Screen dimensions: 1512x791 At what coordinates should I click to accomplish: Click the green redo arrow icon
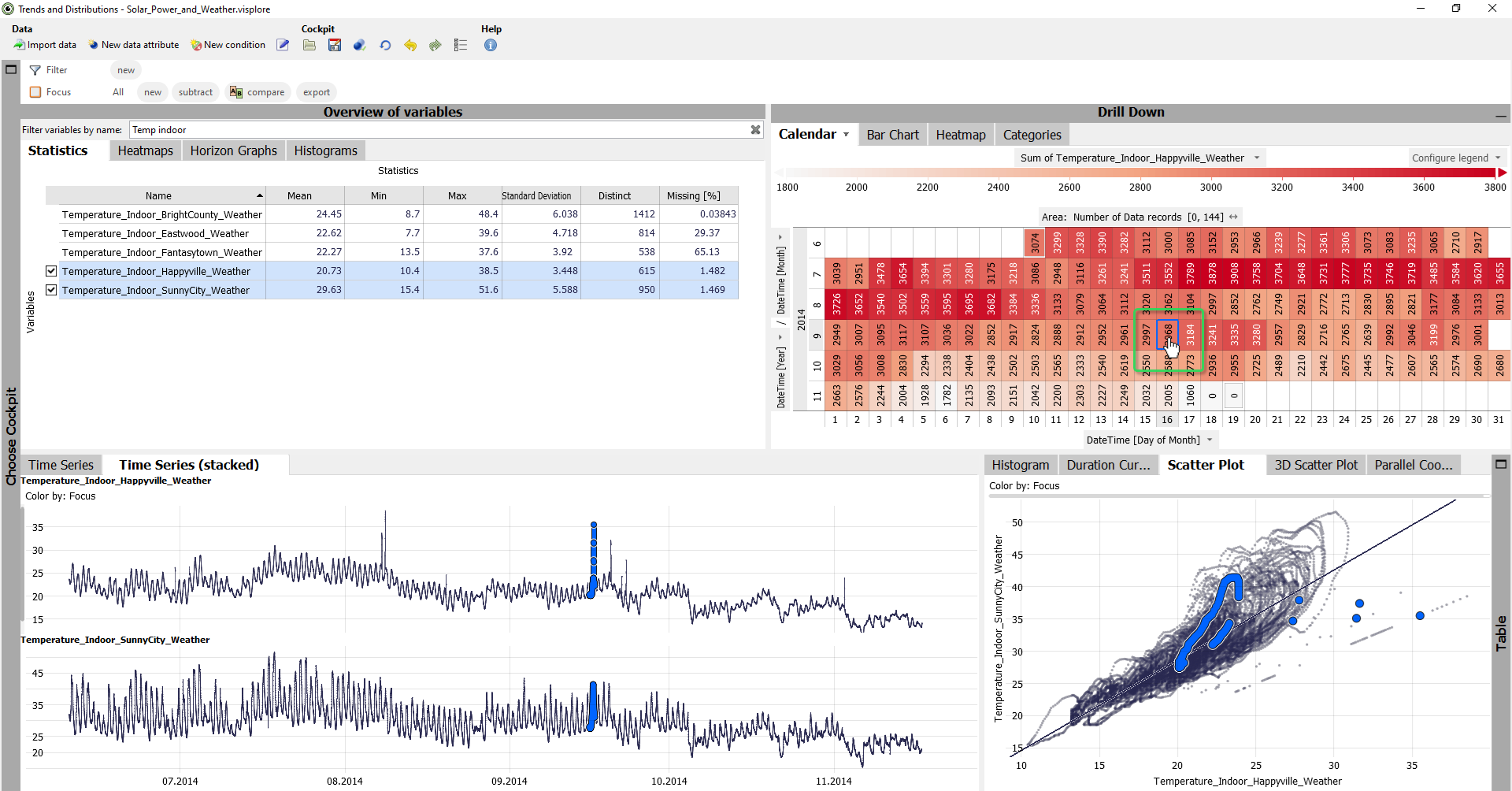[x=435, y=45]
